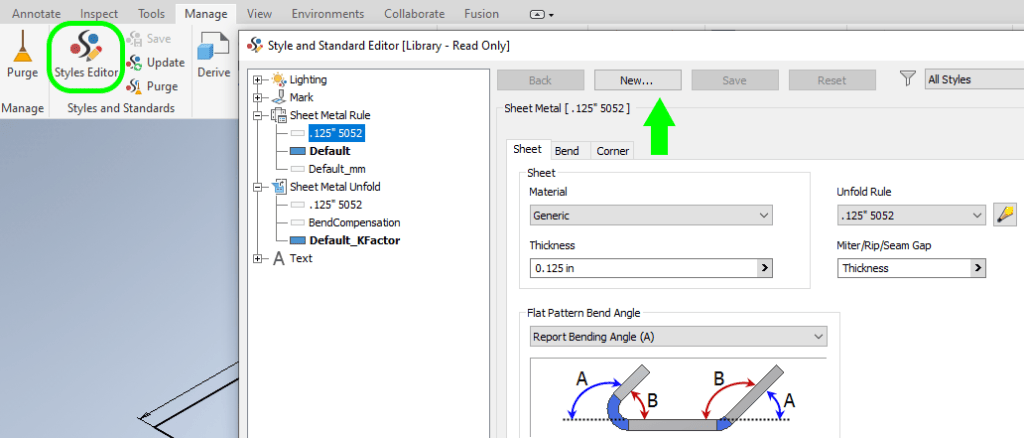Screen dimensions: 1024x438
Task: Click the small Purge styles icon
Action: [x=134, y=86]
